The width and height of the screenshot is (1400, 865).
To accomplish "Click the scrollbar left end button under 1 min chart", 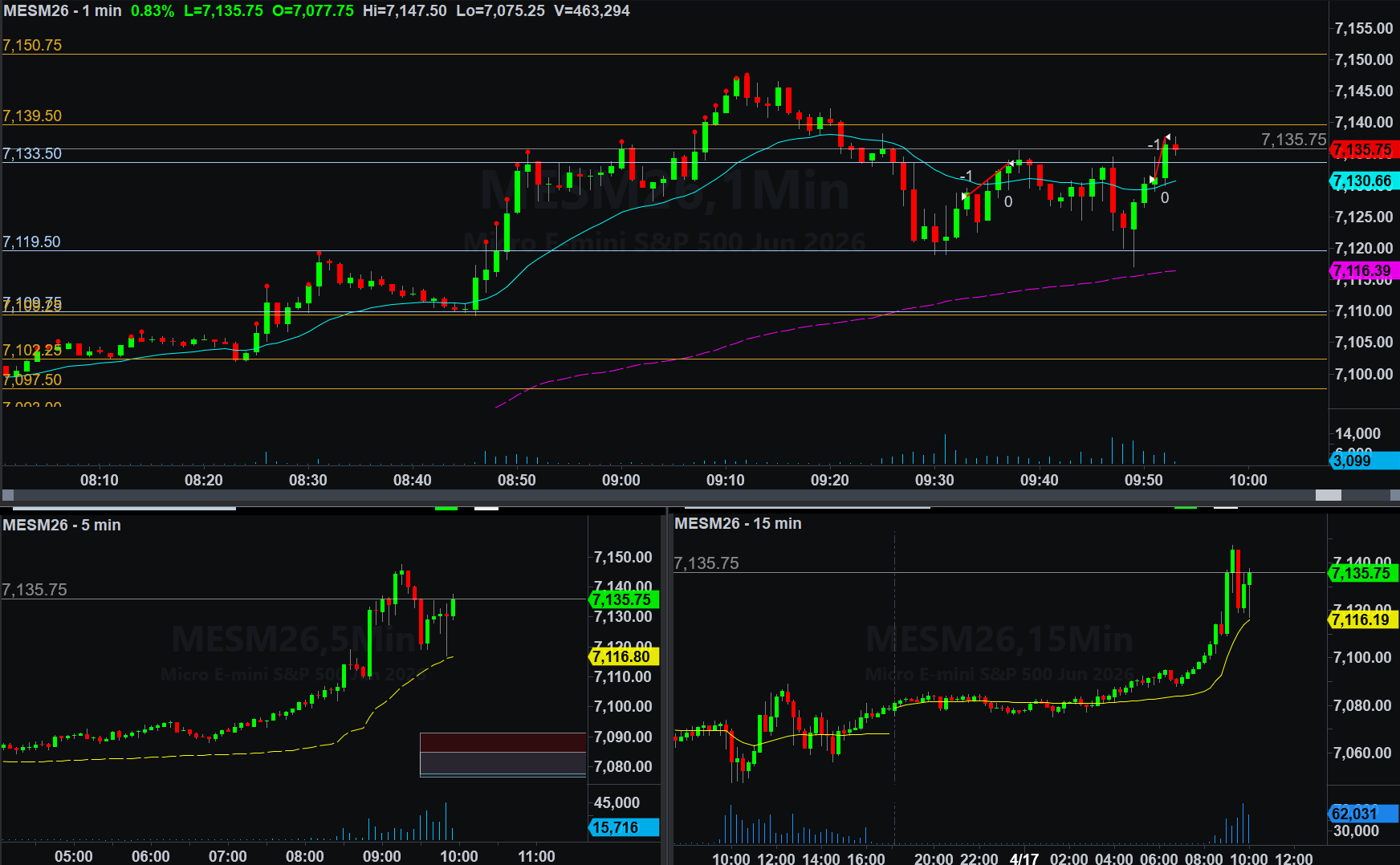I will tap(7, 495).
